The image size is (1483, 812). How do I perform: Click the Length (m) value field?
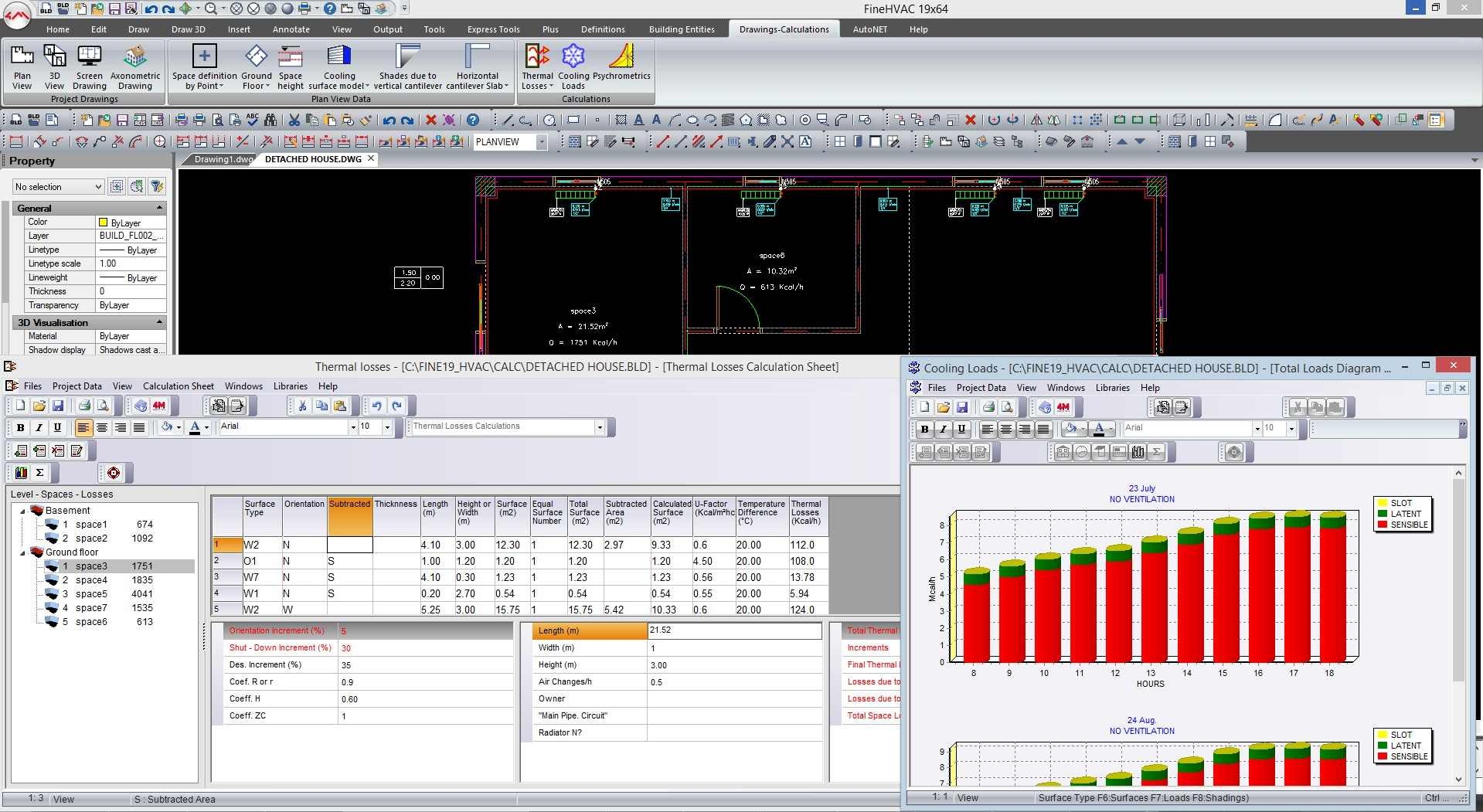pyautogui.click(x=733, y=630)
